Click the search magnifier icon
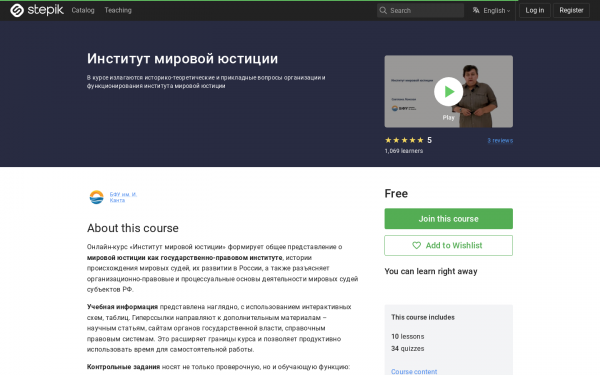Viewport: 600px width, 375px height. (383, 10)
